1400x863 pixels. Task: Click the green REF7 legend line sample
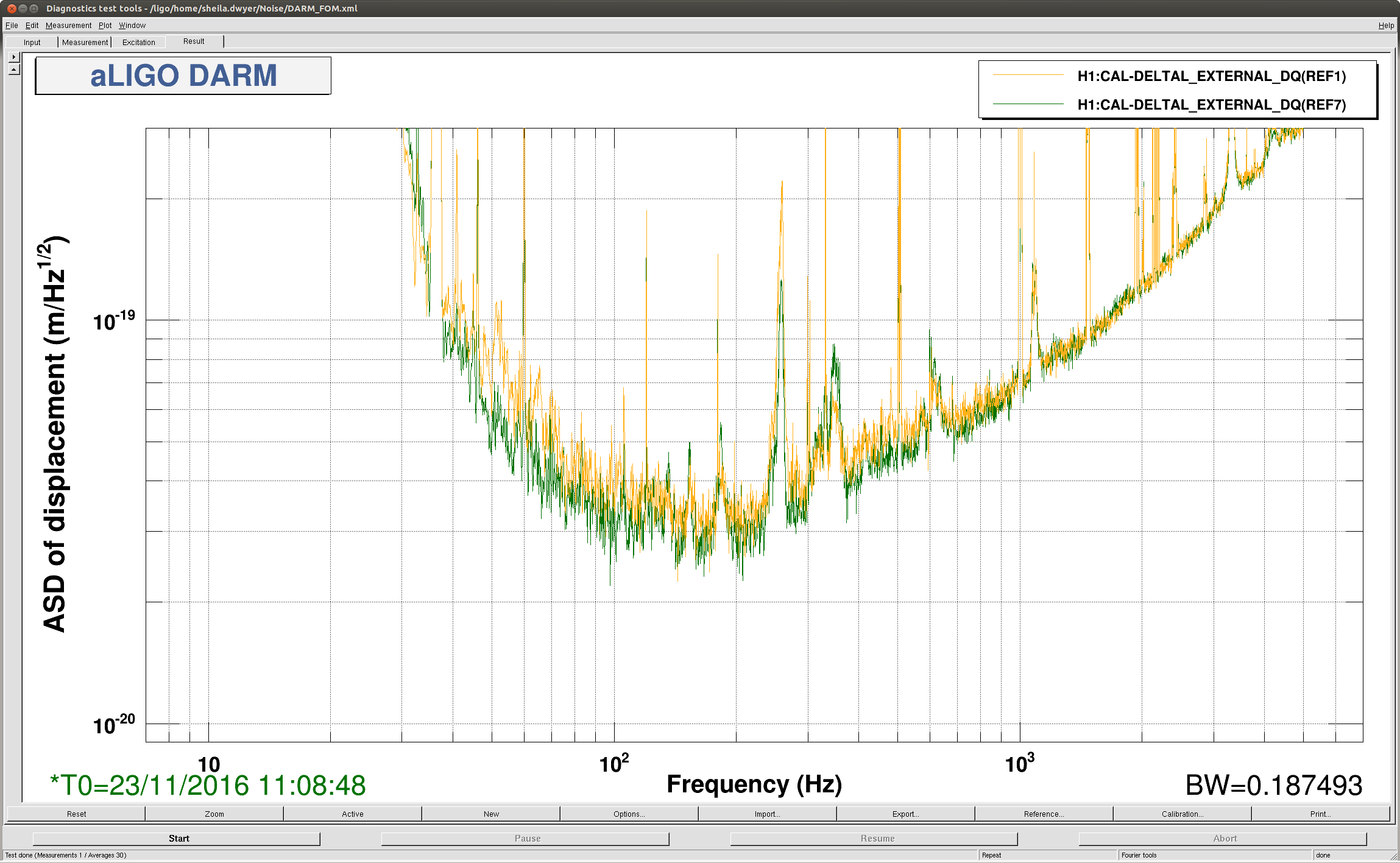pos(1028,104)
